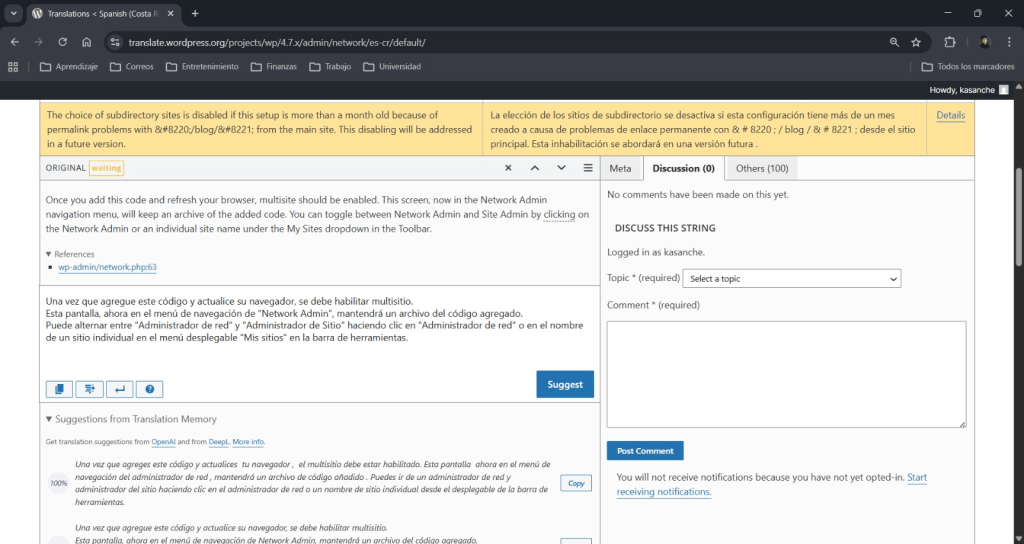Click the insert tab character icon
Image resolution: width=1024 pixels, height=544 pixels.
pyautogui.click(x=89, y=389)
